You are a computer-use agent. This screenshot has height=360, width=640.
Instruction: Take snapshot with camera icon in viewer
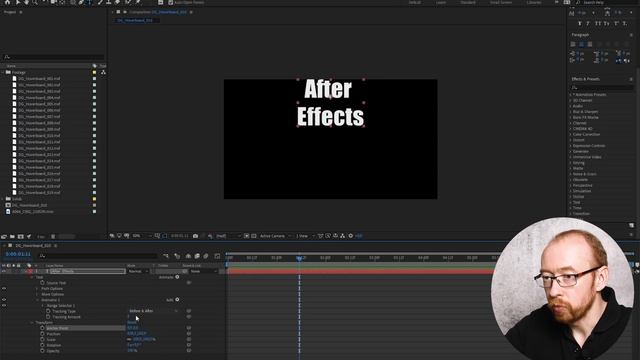(x=196, y=236)
